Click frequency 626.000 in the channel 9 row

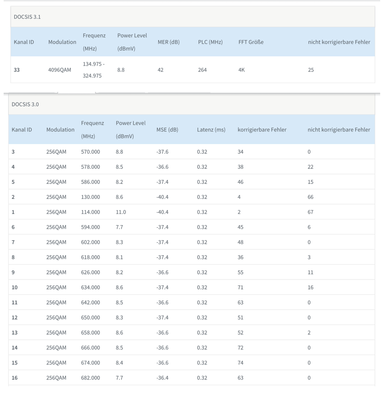(90, 272)
